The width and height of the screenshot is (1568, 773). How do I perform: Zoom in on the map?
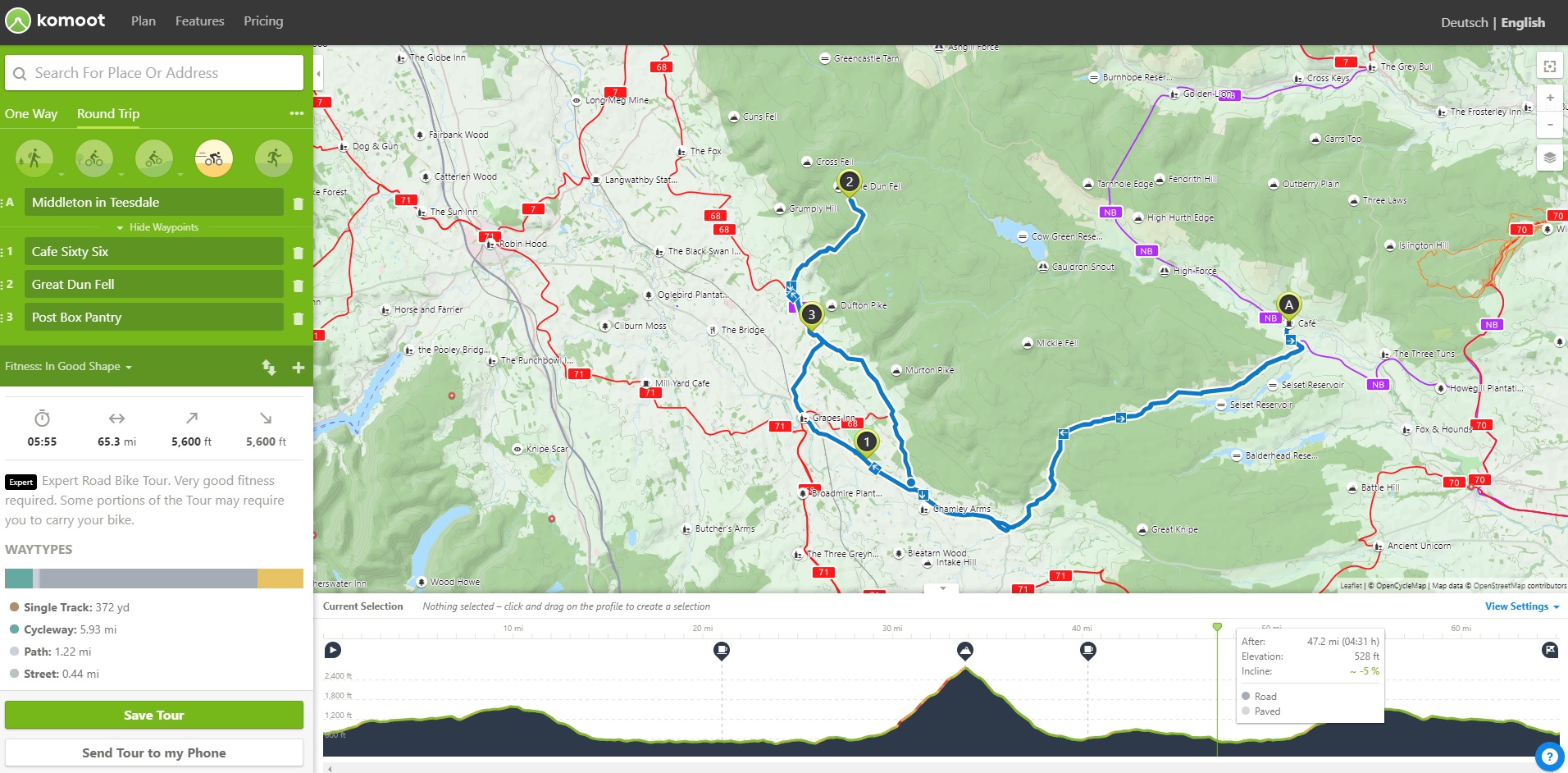click(x=1549, y=98)
